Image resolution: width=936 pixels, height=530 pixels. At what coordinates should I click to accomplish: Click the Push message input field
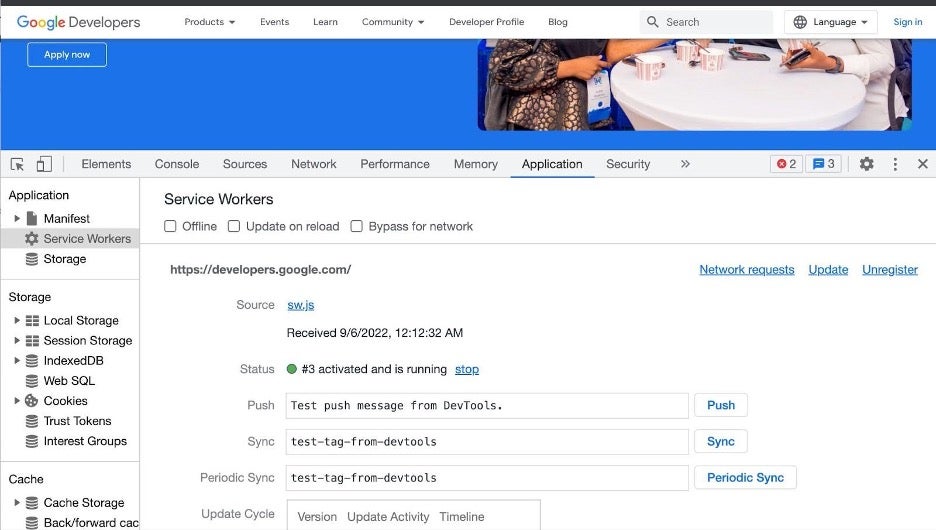click(487, 405)
